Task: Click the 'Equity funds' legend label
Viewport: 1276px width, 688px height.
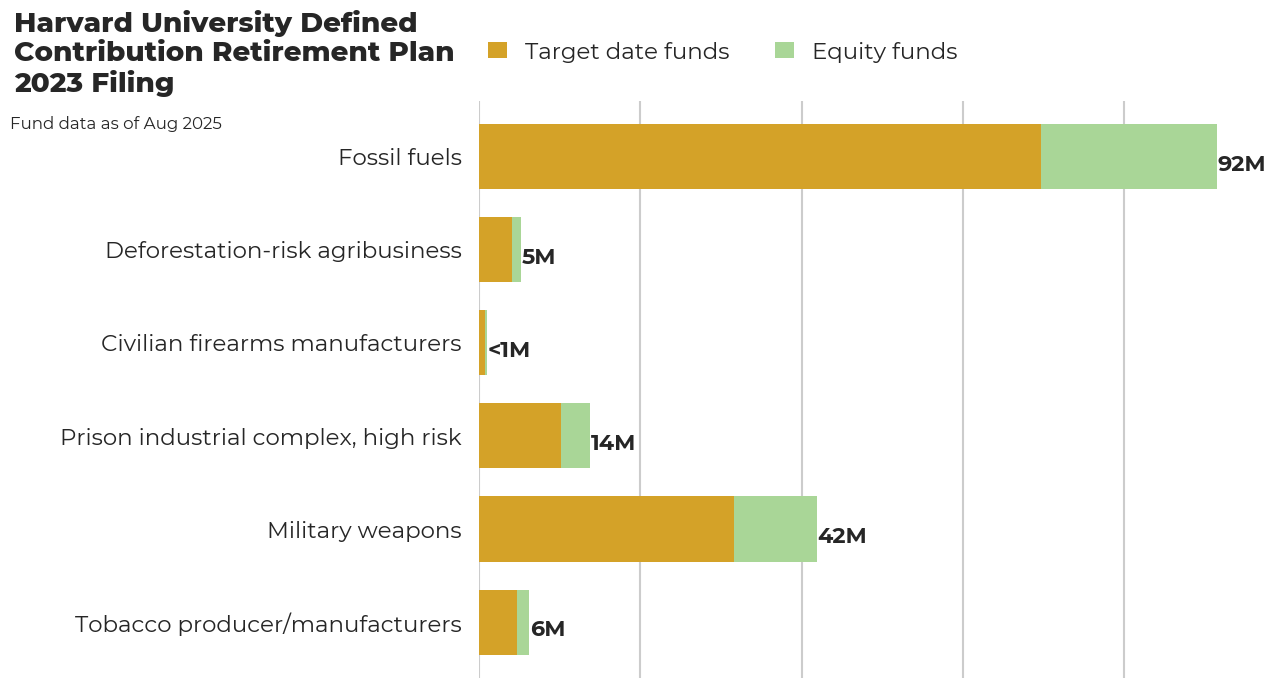Action: (x=885, y=51)
